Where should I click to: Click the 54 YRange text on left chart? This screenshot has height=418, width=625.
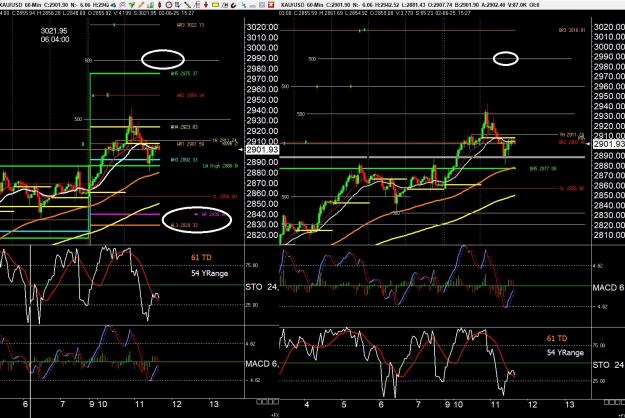click(x=210, y=273)
